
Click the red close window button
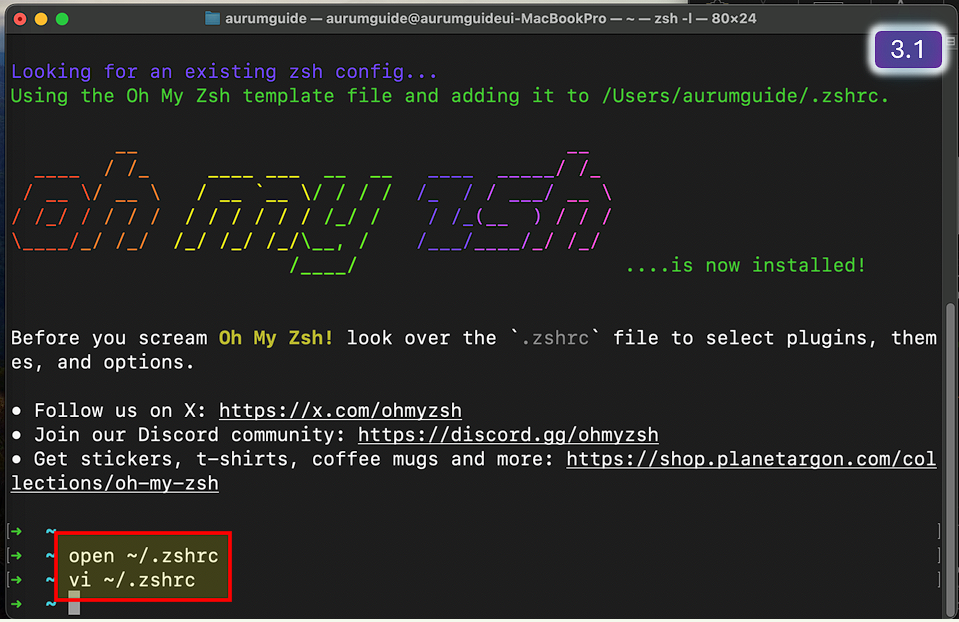[x=20, y=19]
